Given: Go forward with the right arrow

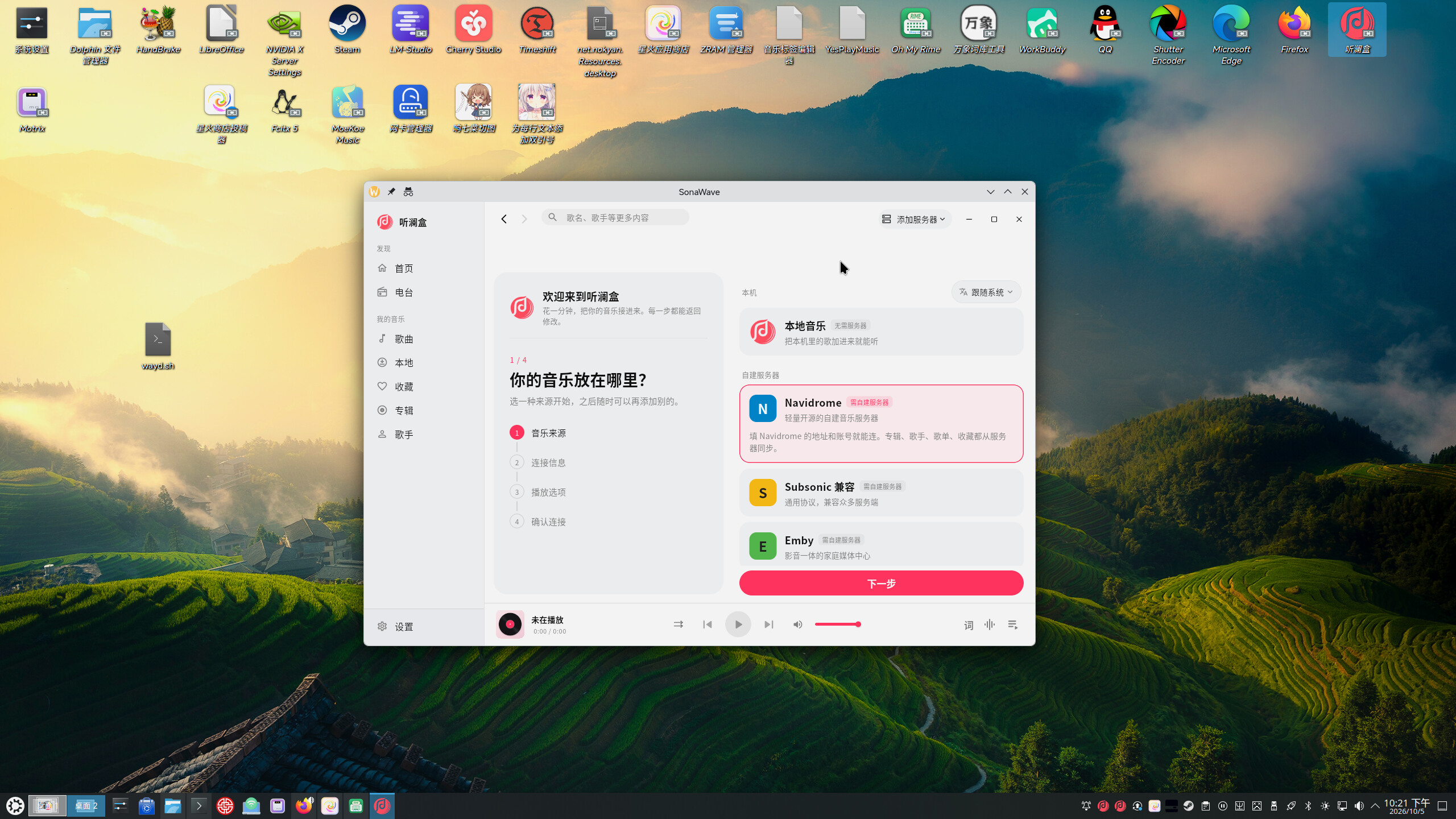Looking at the screenshot, I should coord(524,219).
